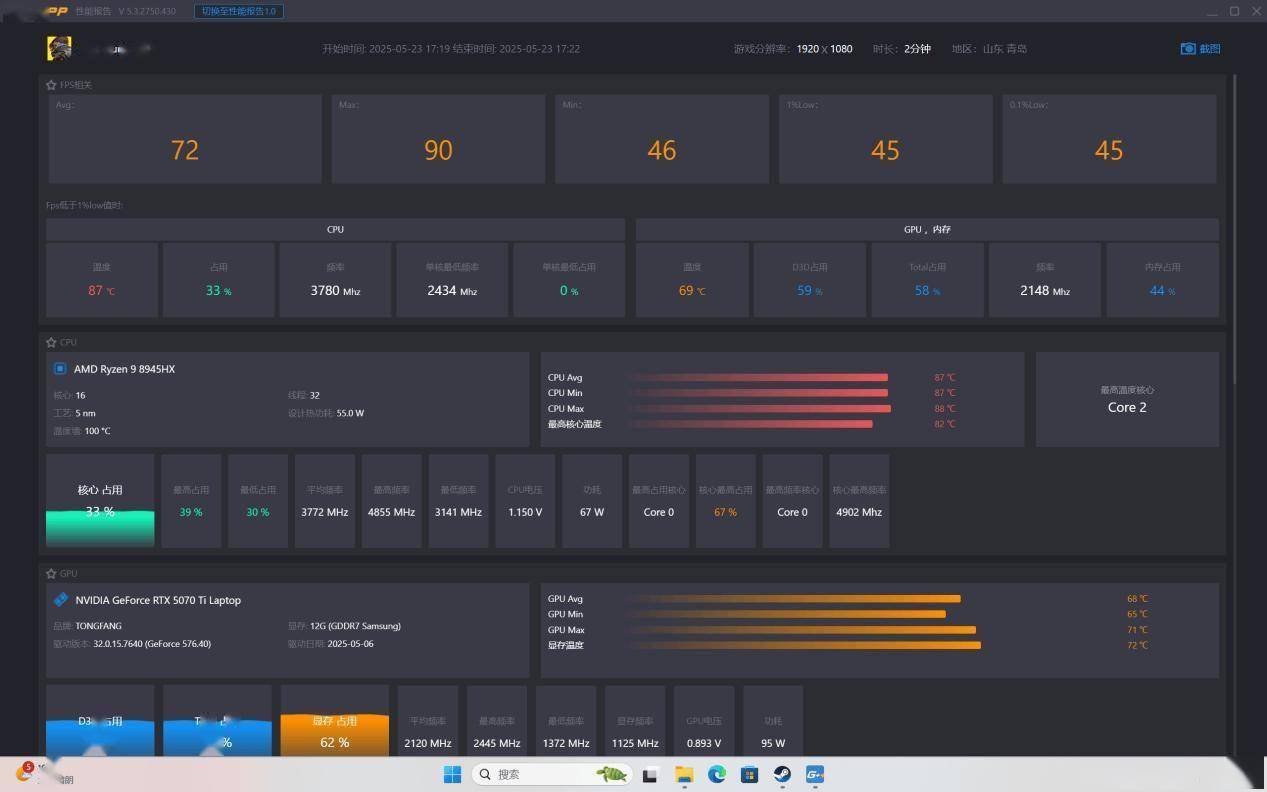Click the CPU Avg temperature bar

[x=759, y=377]
